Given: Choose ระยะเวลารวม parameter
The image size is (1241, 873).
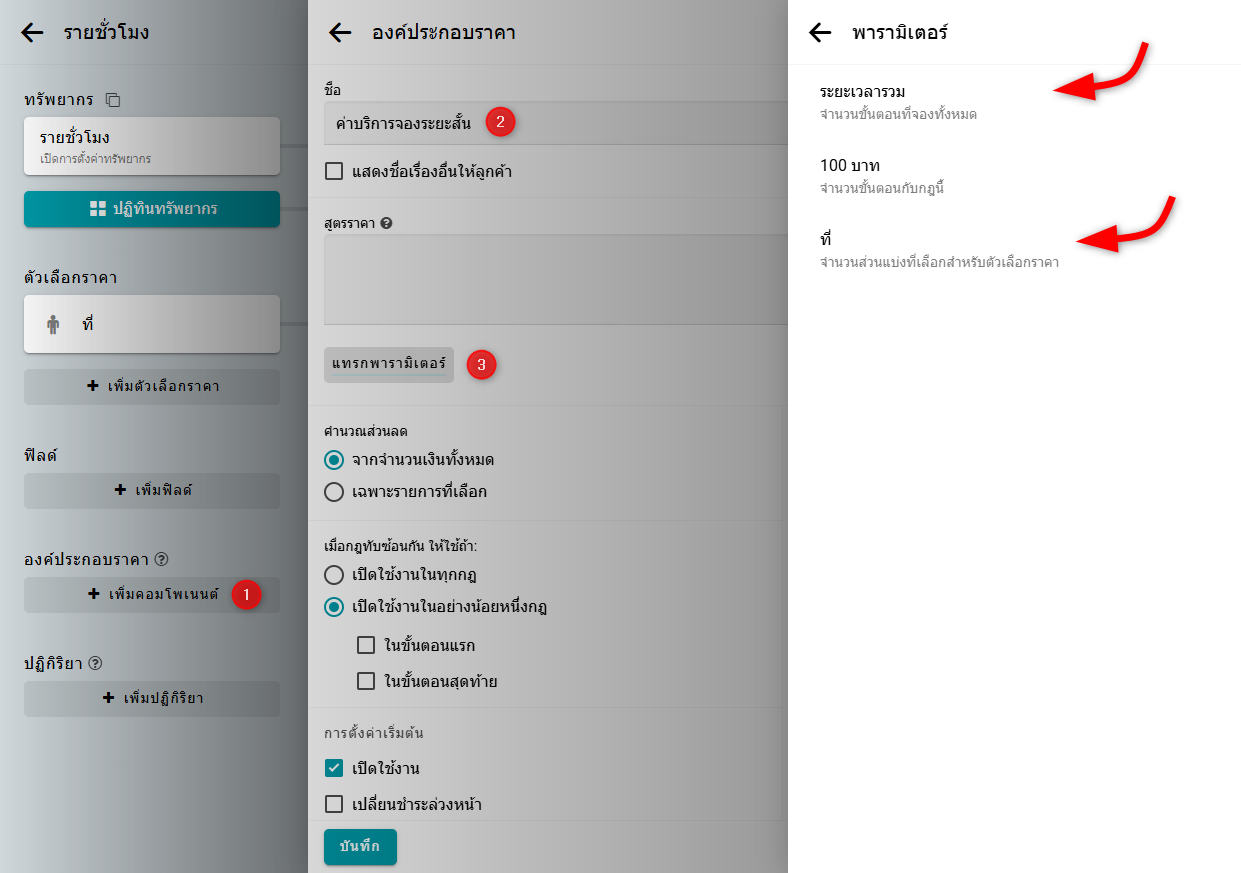Looking at the screenshot, I should [862, 92].
